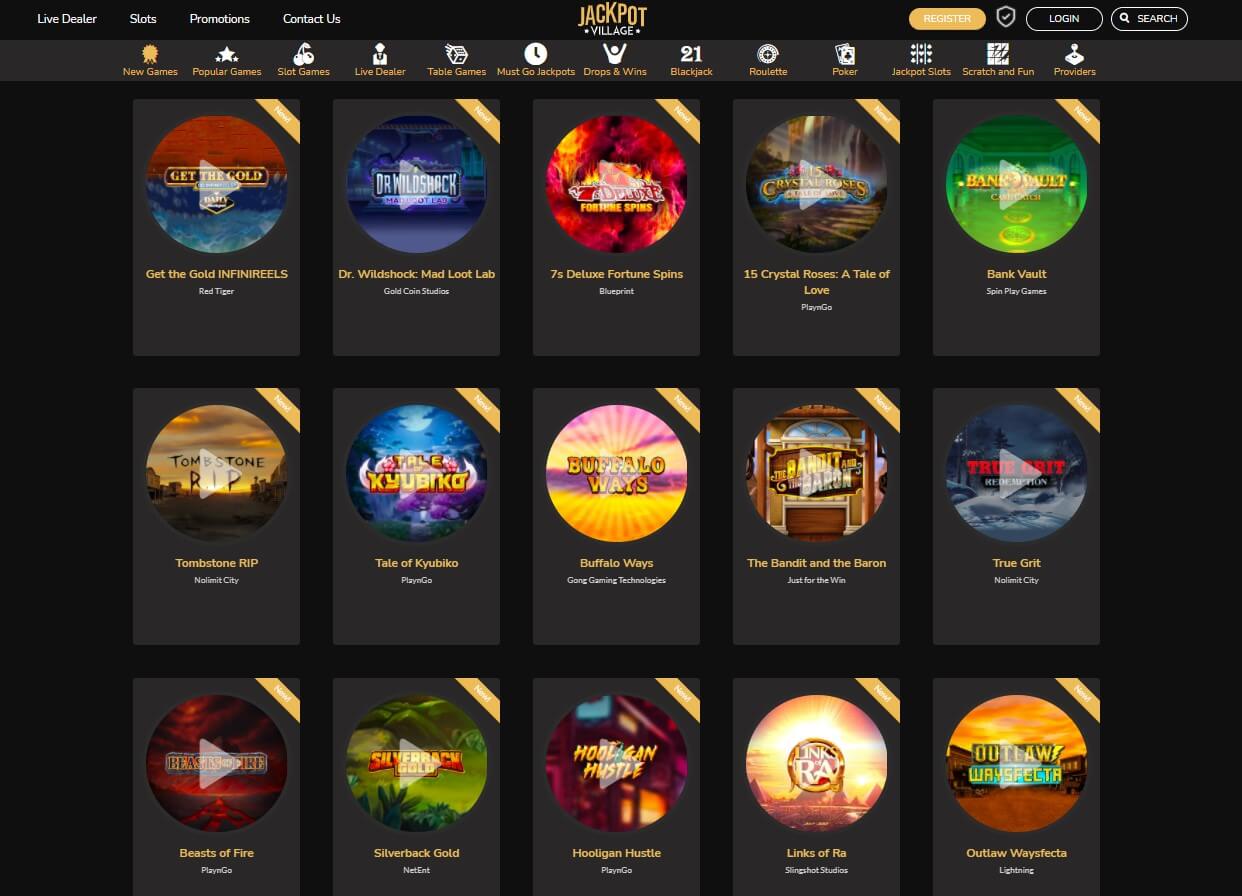Play the Outlaw Waysfecta thumbnail
This screenshot has width=1242, height=896.
click(x=1016, y=763)
